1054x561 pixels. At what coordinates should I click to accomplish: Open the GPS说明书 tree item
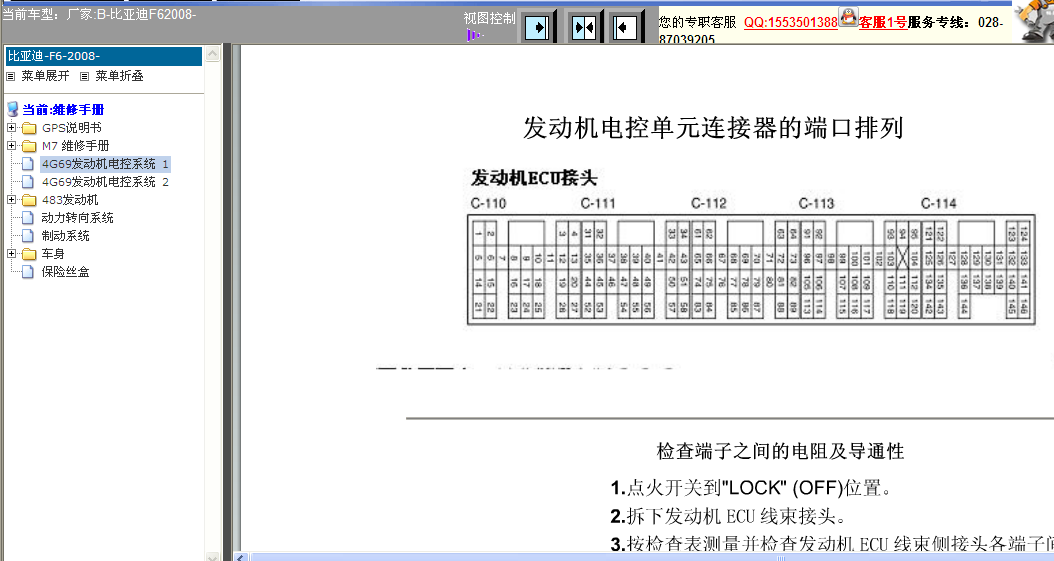click(x=71, y=128)
